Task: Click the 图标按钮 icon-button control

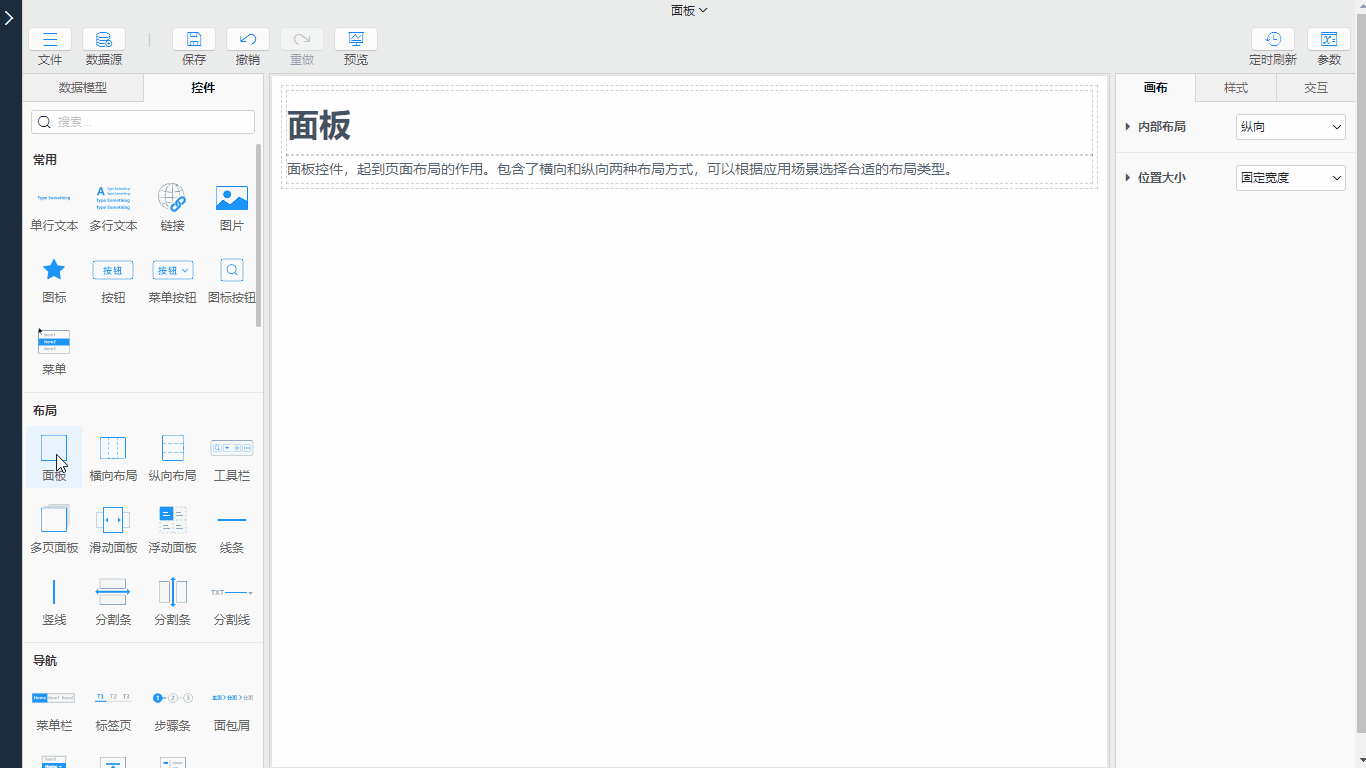Action: coord(232,271)
